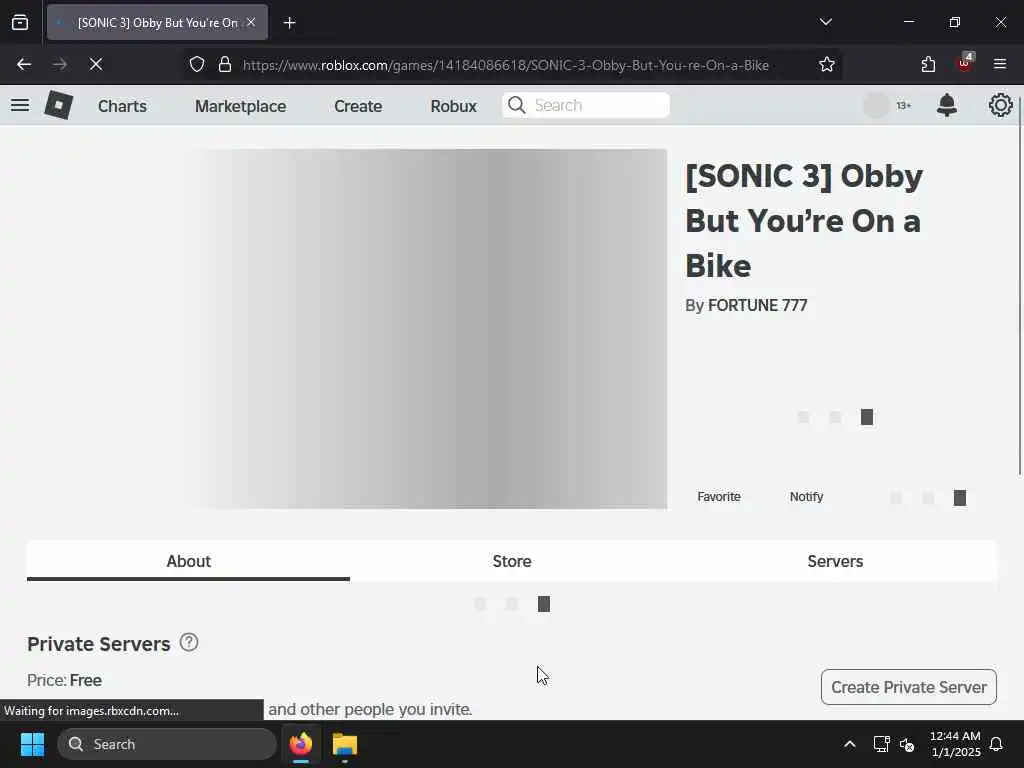Open Firefox from the taskbar
Image resolution: width=1024 pixels, height=768 pixels.
click(x=301, y=744)
